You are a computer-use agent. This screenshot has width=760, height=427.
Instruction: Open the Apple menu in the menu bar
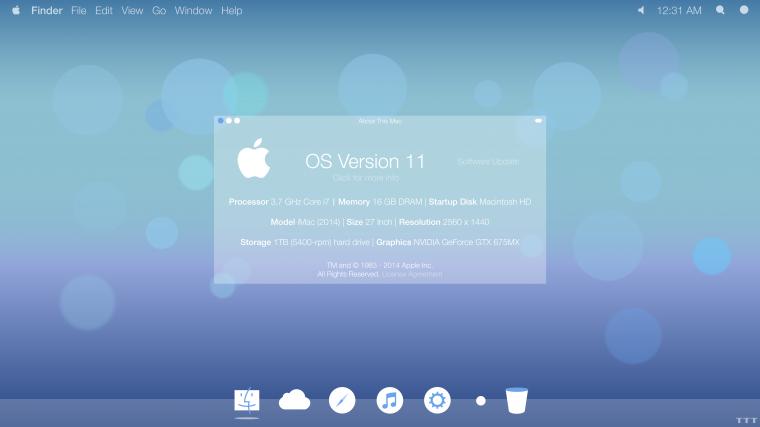(x=16, y=10)
